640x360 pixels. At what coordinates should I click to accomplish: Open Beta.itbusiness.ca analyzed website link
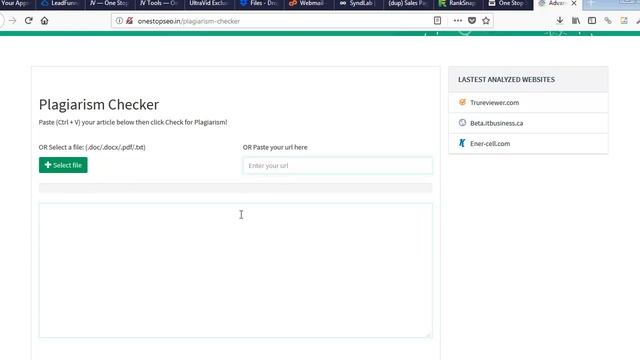coord(496,123)
